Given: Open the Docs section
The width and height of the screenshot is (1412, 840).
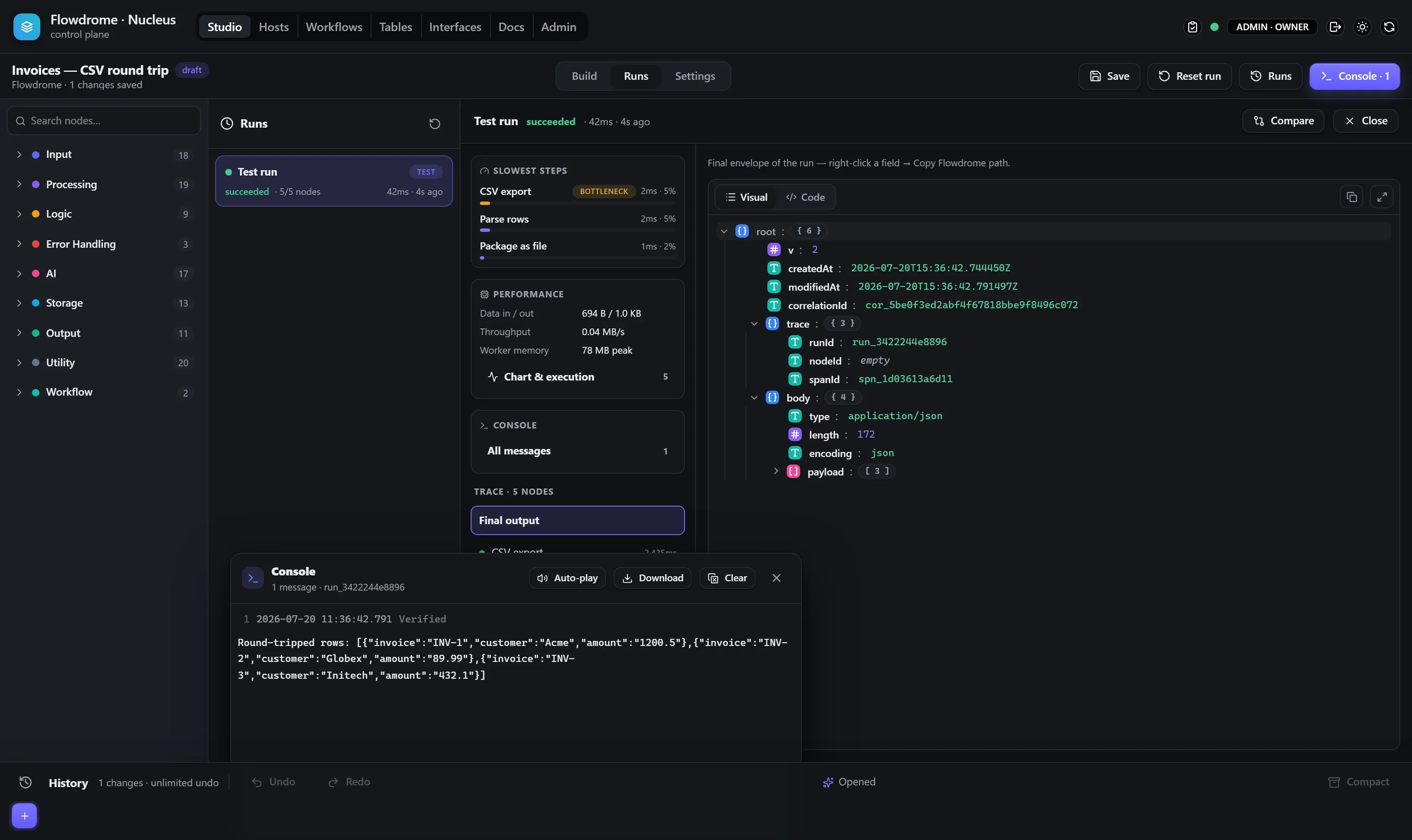Looking at the screenshot, I should click(511, 26).
